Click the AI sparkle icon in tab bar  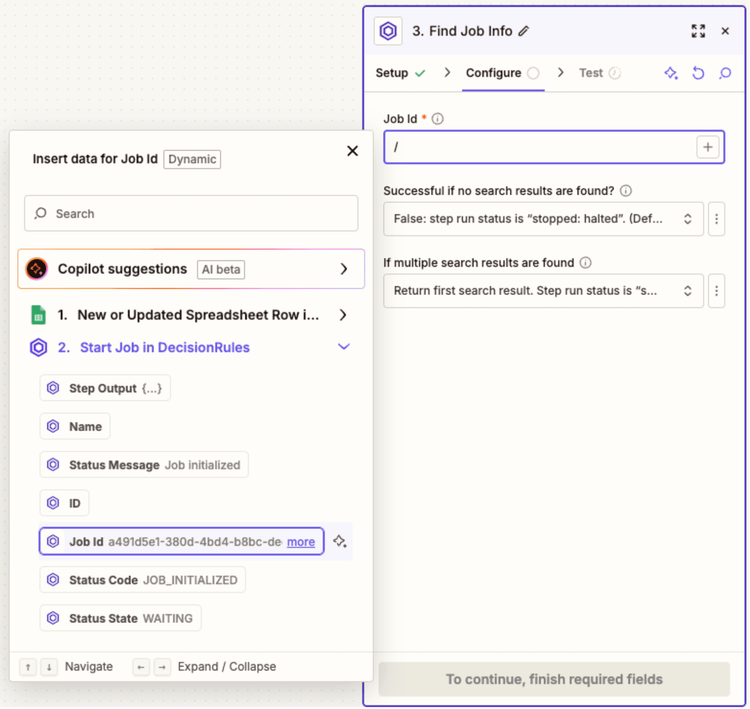671,73
